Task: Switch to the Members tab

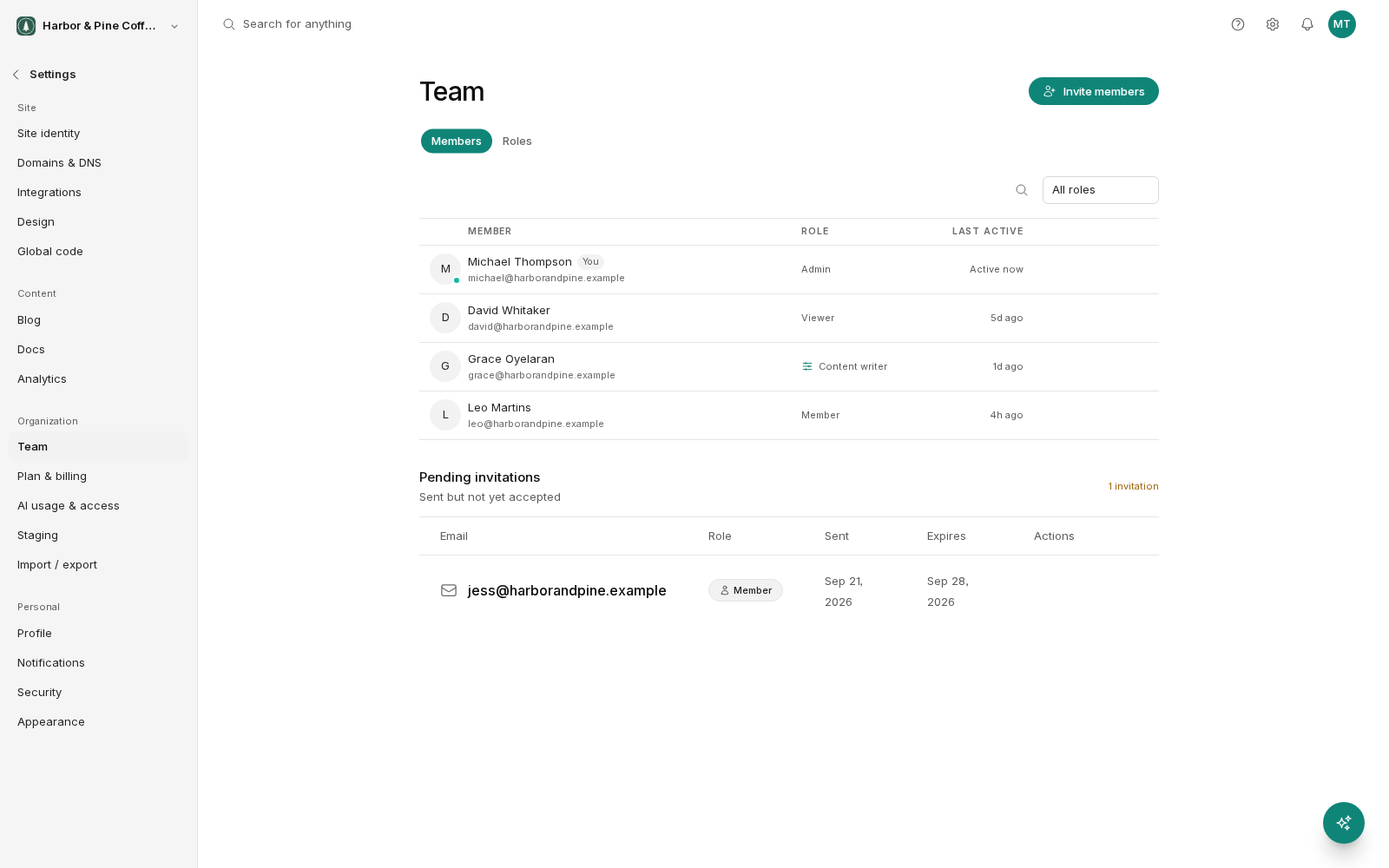Action: tap(457, 141)
